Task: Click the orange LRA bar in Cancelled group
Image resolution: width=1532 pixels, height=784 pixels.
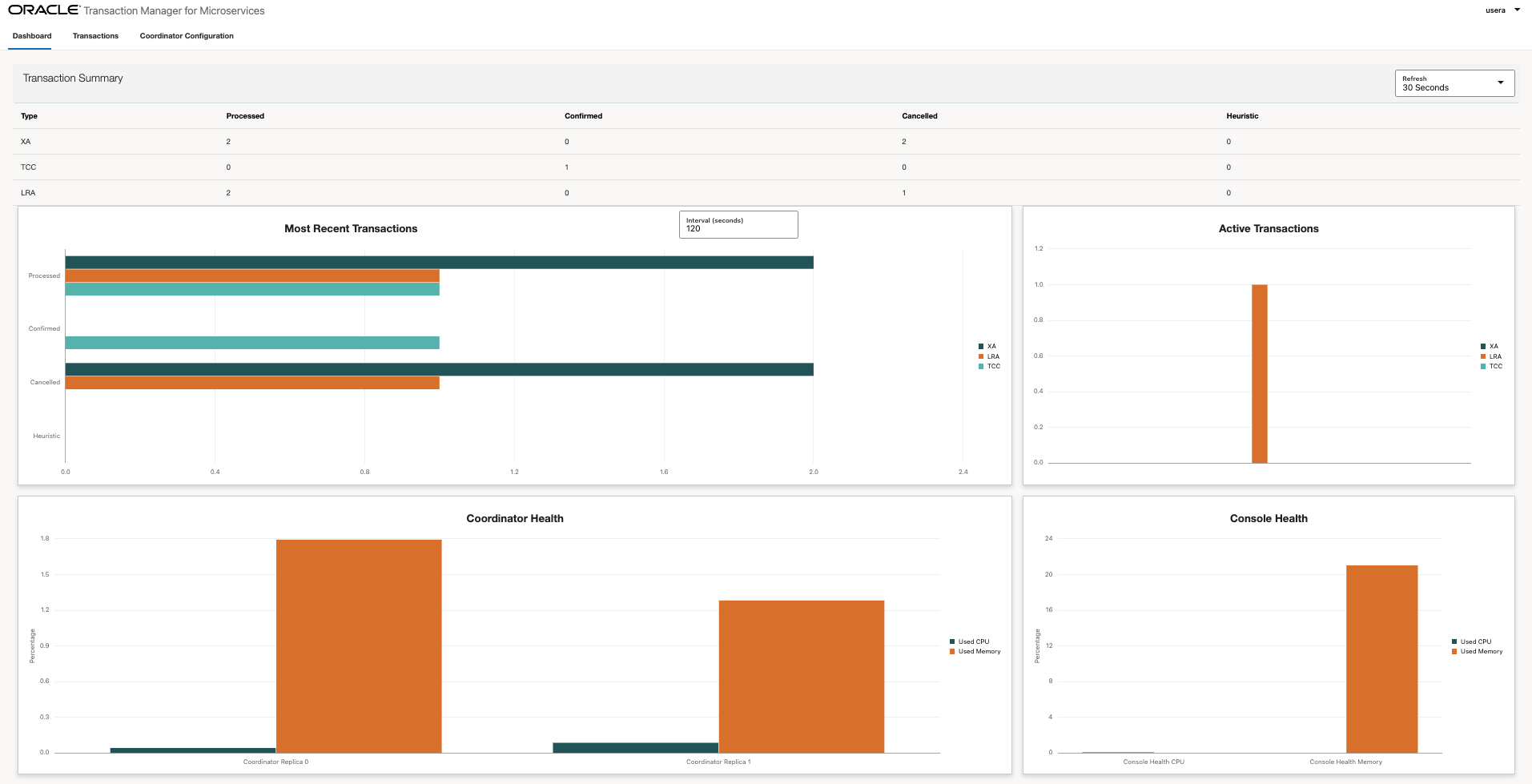Action: pyautogui.click(x=252, y=383)
